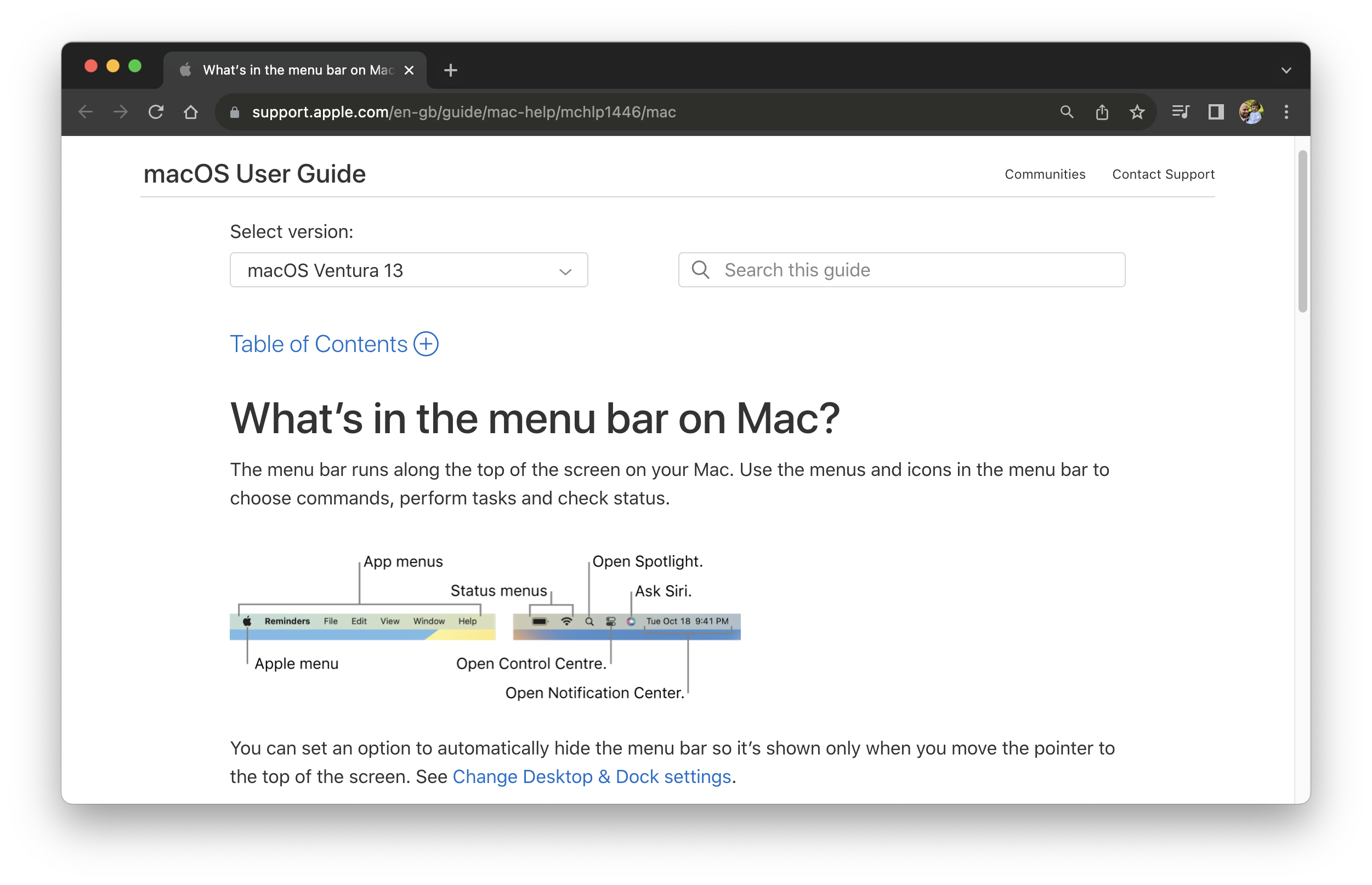Go to the browser home page
1372x885 pixels.
(191, 112)
